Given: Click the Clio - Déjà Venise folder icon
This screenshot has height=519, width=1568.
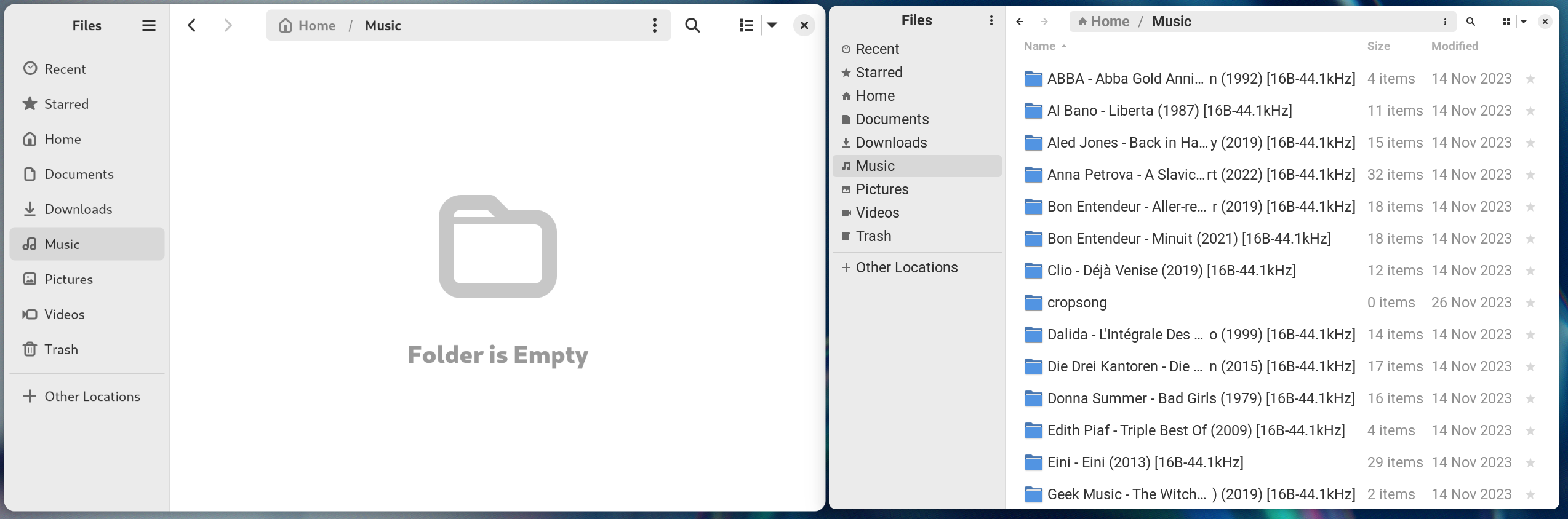Looking at the screenshot, I should point(1033,271).
